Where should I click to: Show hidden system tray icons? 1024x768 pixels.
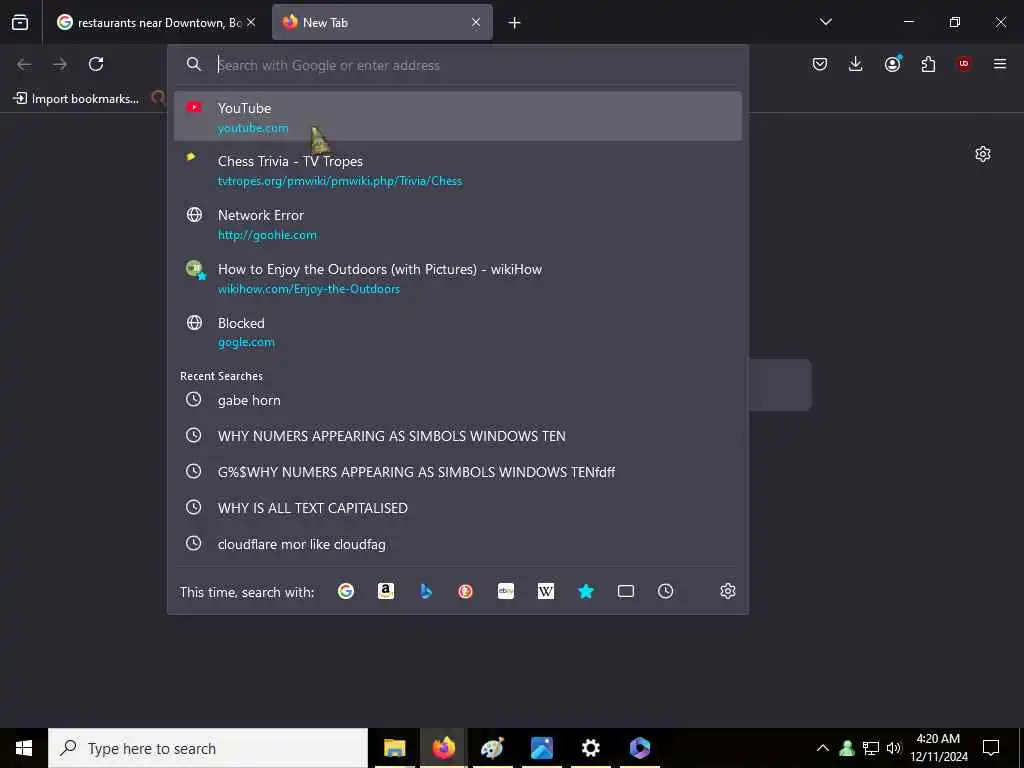click(823, 748)
